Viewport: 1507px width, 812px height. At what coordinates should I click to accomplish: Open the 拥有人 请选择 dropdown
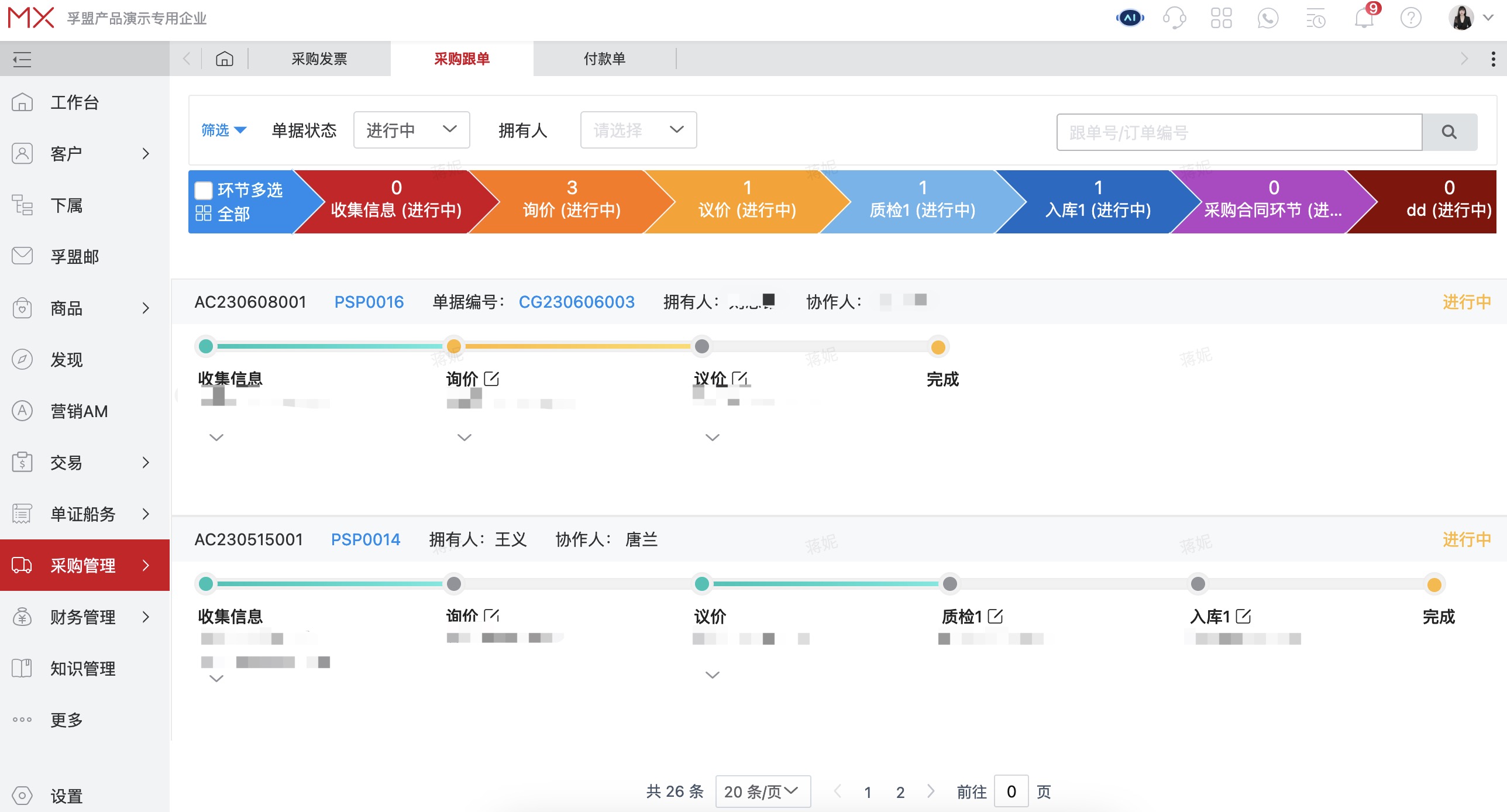point(637,130)
